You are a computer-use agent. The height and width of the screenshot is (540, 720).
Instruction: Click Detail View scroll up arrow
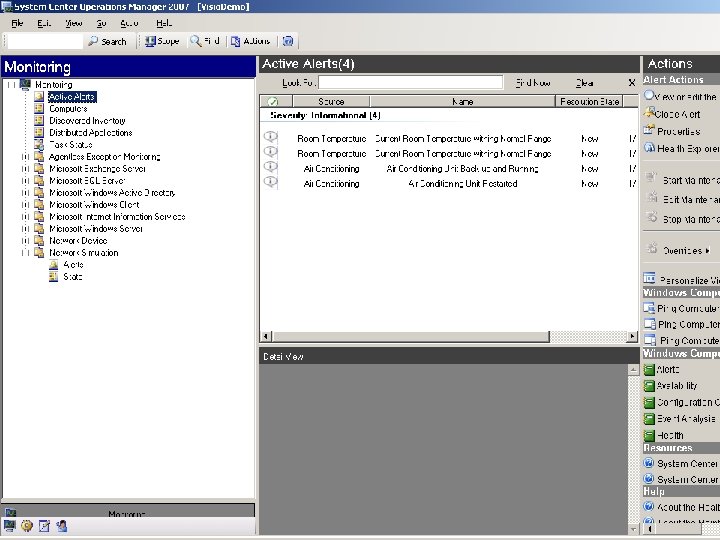coord(633,370)
